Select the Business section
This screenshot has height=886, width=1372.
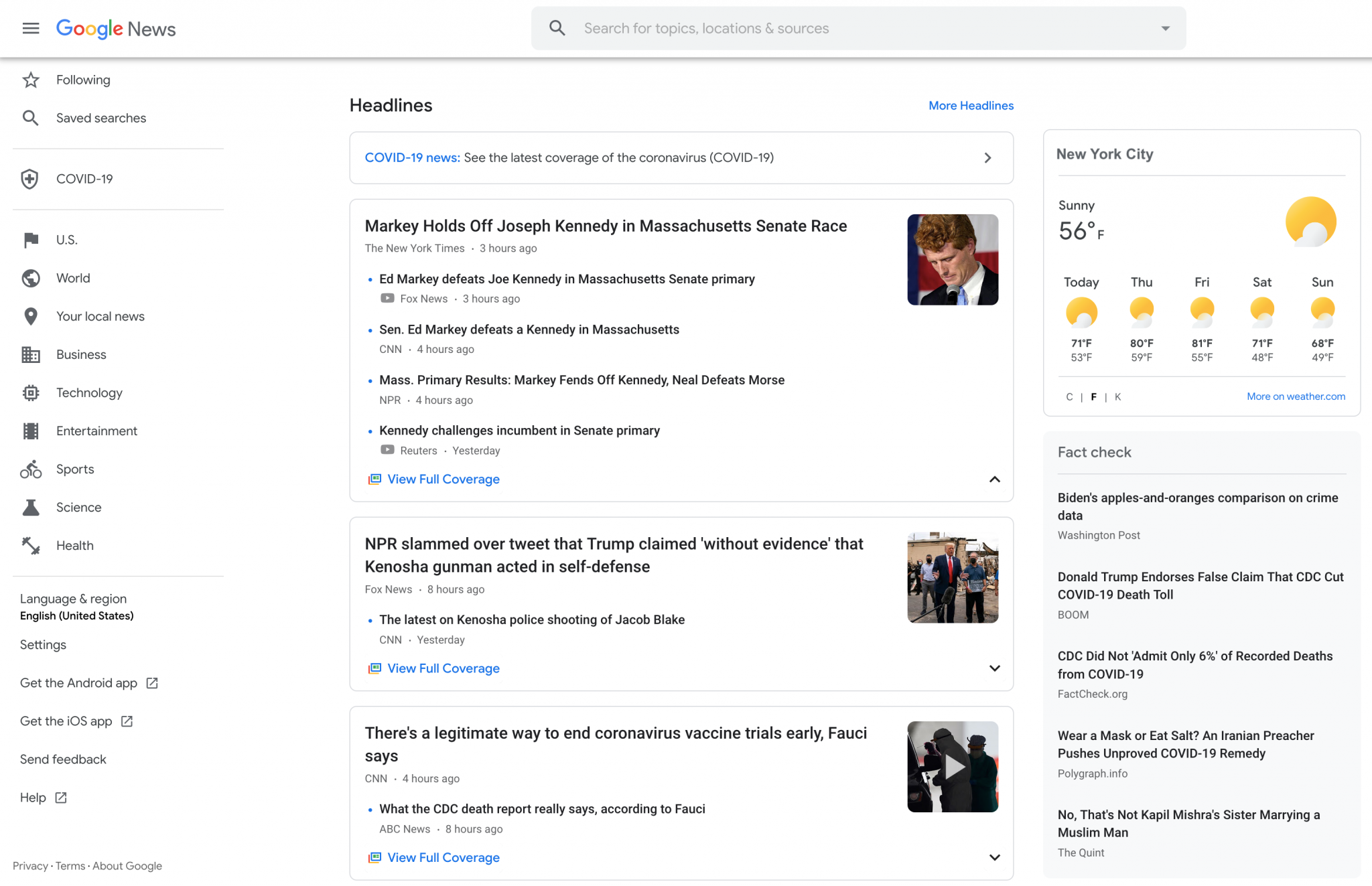(x=81, y=354)
